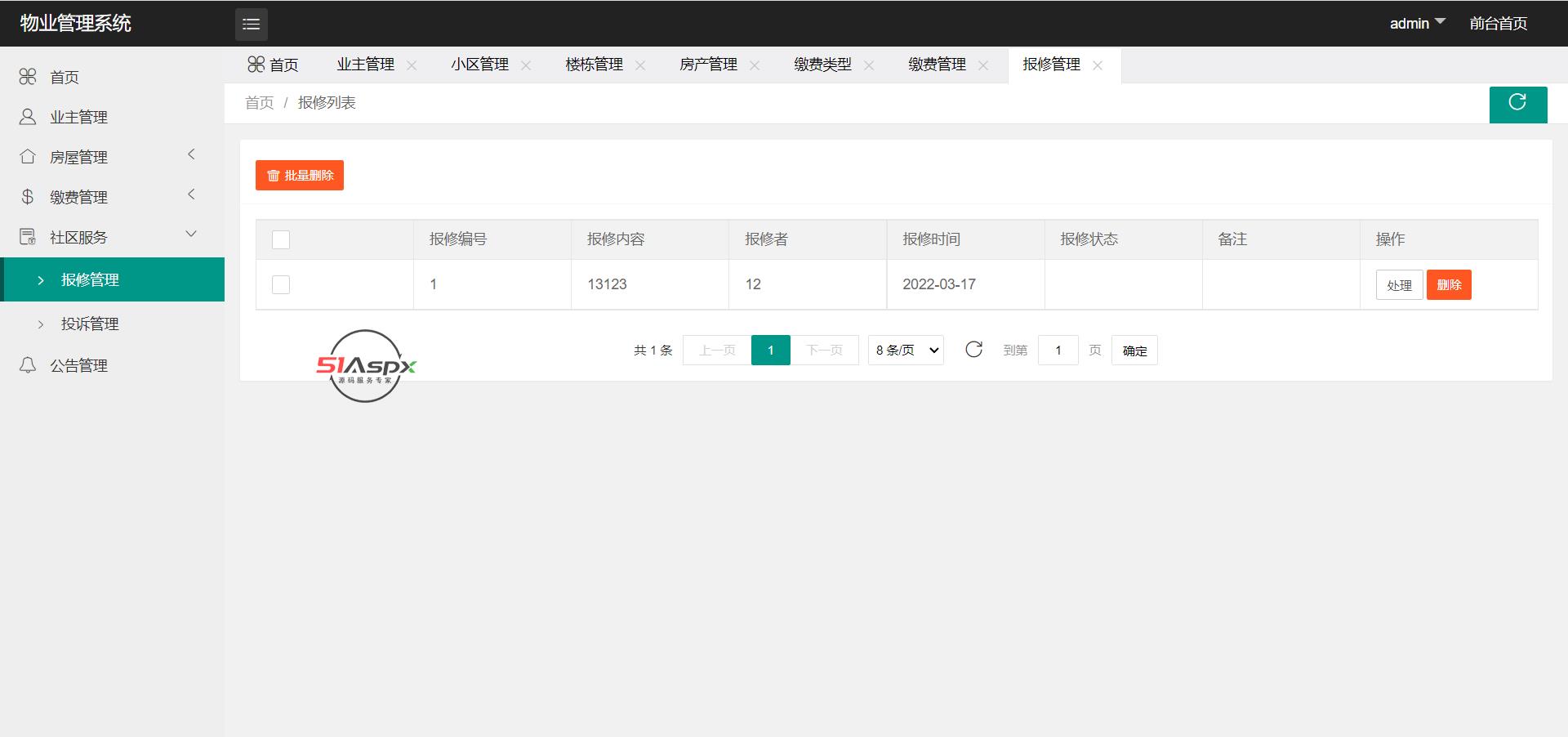Click the page number input field
Screen dimensions: 1568x737
click(x=1058, y=350)
